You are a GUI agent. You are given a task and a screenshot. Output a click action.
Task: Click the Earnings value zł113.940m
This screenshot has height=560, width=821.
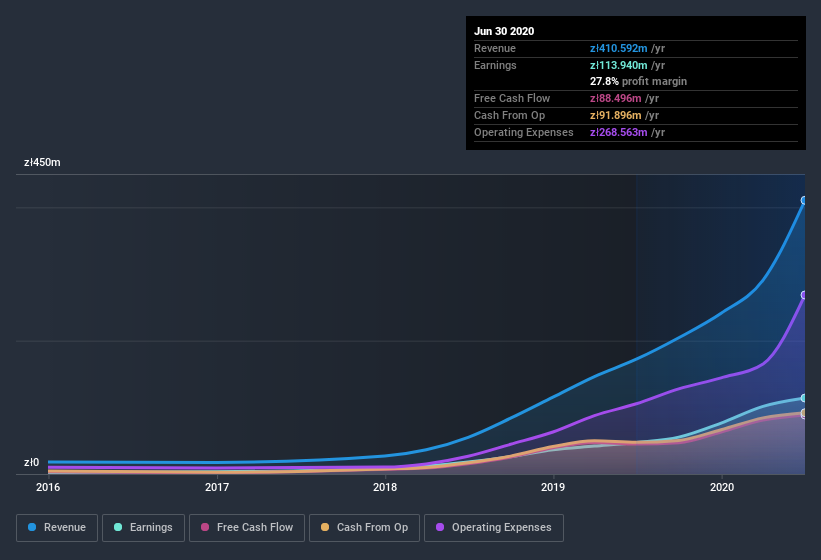[x=618, y=65]
